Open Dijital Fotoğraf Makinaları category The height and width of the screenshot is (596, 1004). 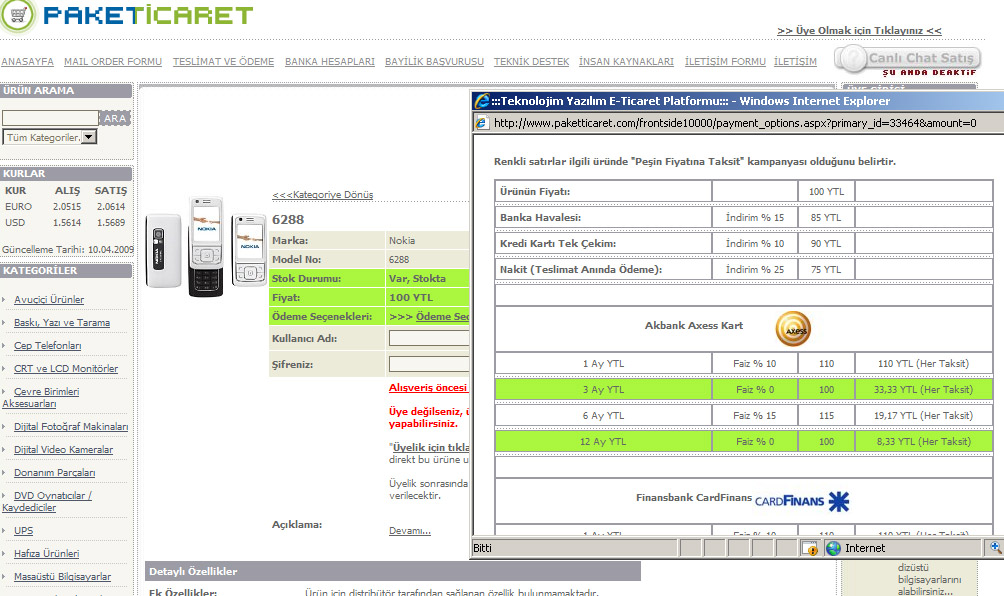[x=71, y=426]
